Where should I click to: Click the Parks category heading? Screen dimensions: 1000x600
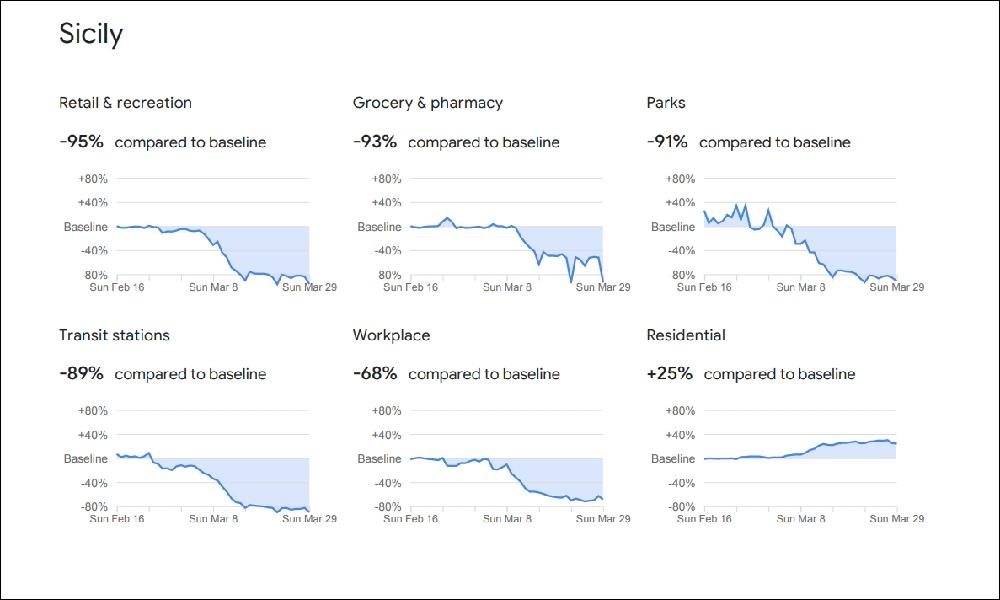coord(666,103)
